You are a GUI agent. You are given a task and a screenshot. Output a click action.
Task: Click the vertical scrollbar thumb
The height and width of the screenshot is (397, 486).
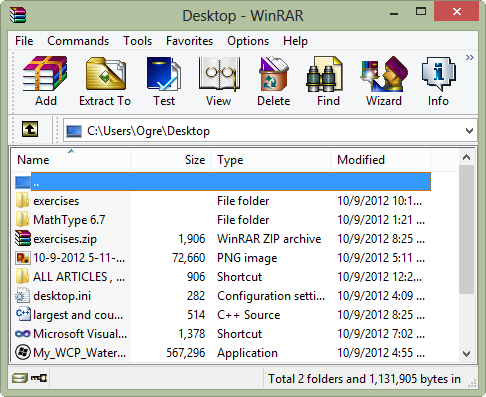click(466, 229)
